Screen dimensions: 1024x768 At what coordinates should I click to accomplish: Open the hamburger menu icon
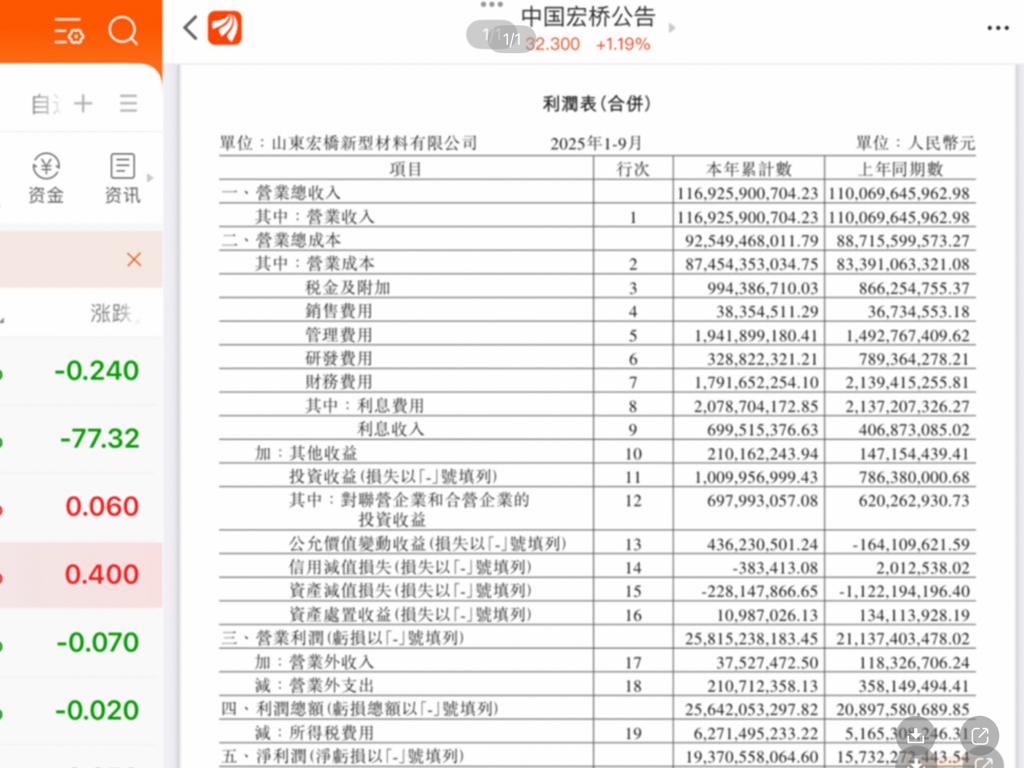coord(129,103)
